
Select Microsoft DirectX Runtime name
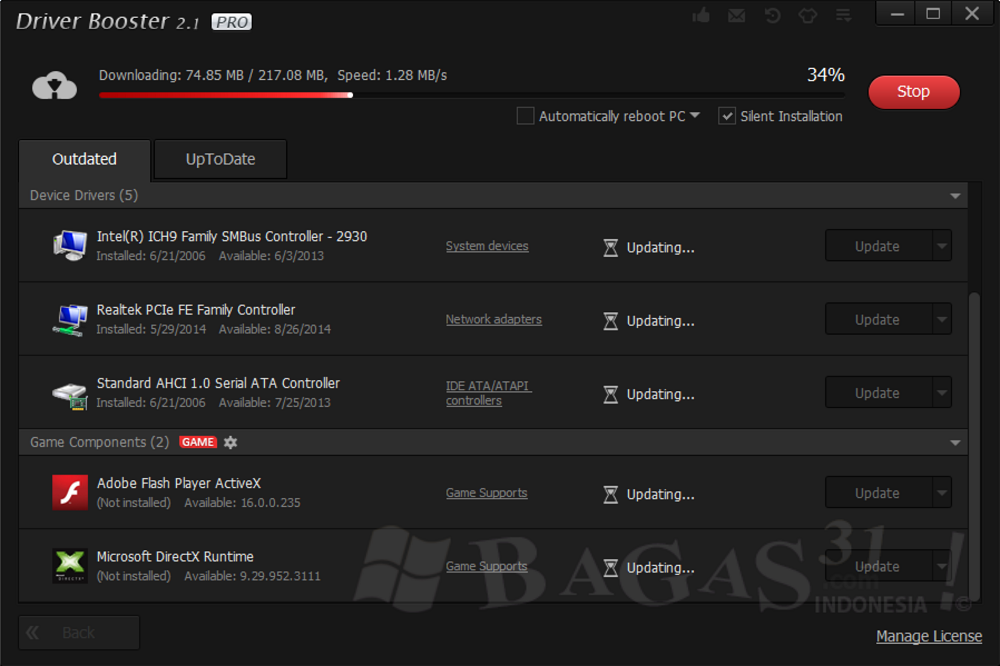click(x=175, y=557)
